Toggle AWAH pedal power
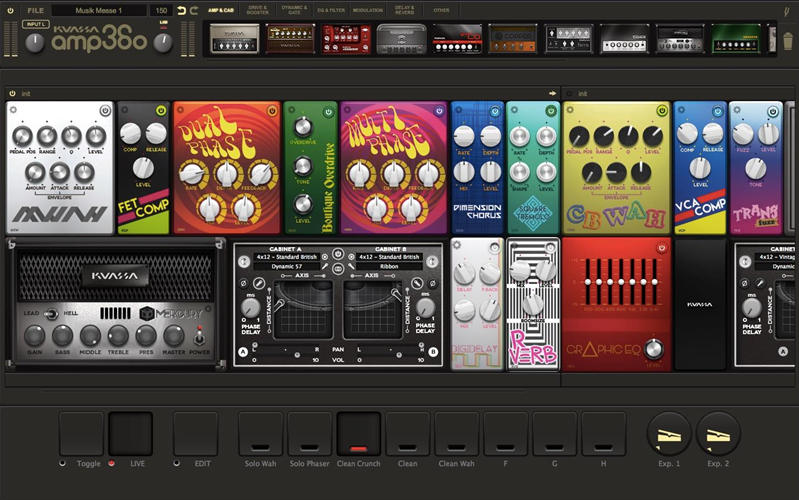Image resolution: width=799 pixels, height=500 pixels. (x=105, y=111)
